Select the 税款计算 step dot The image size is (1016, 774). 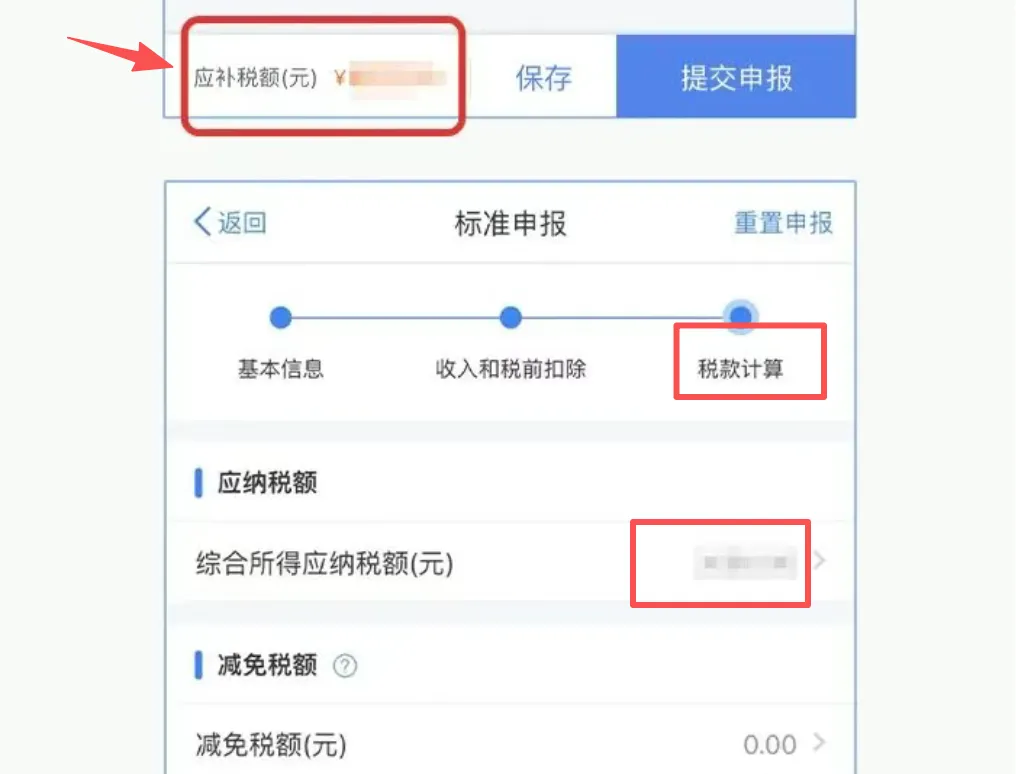click(740, 315)
